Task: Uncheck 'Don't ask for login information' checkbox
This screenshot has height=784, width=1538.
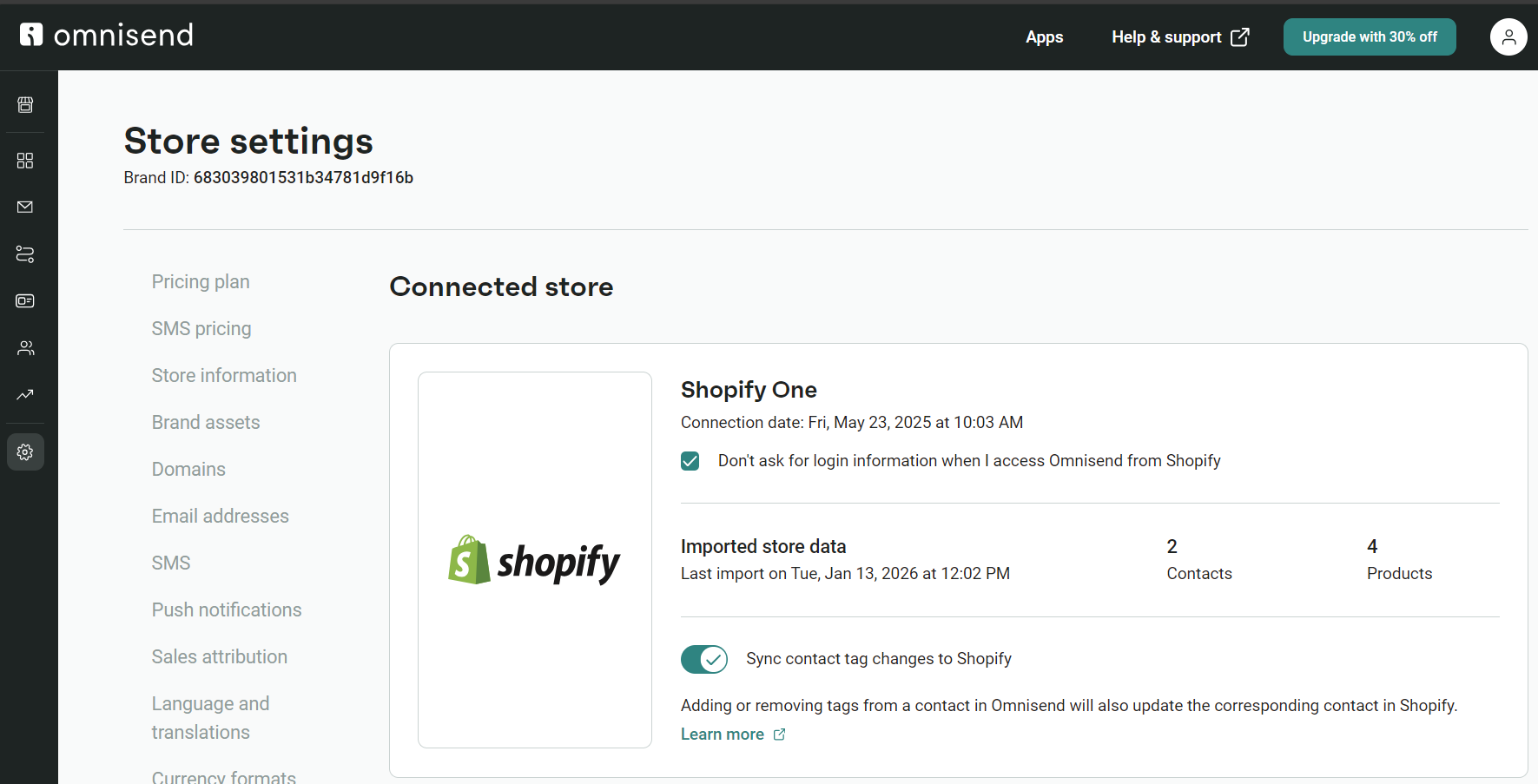Action: [x=690, y=460]
